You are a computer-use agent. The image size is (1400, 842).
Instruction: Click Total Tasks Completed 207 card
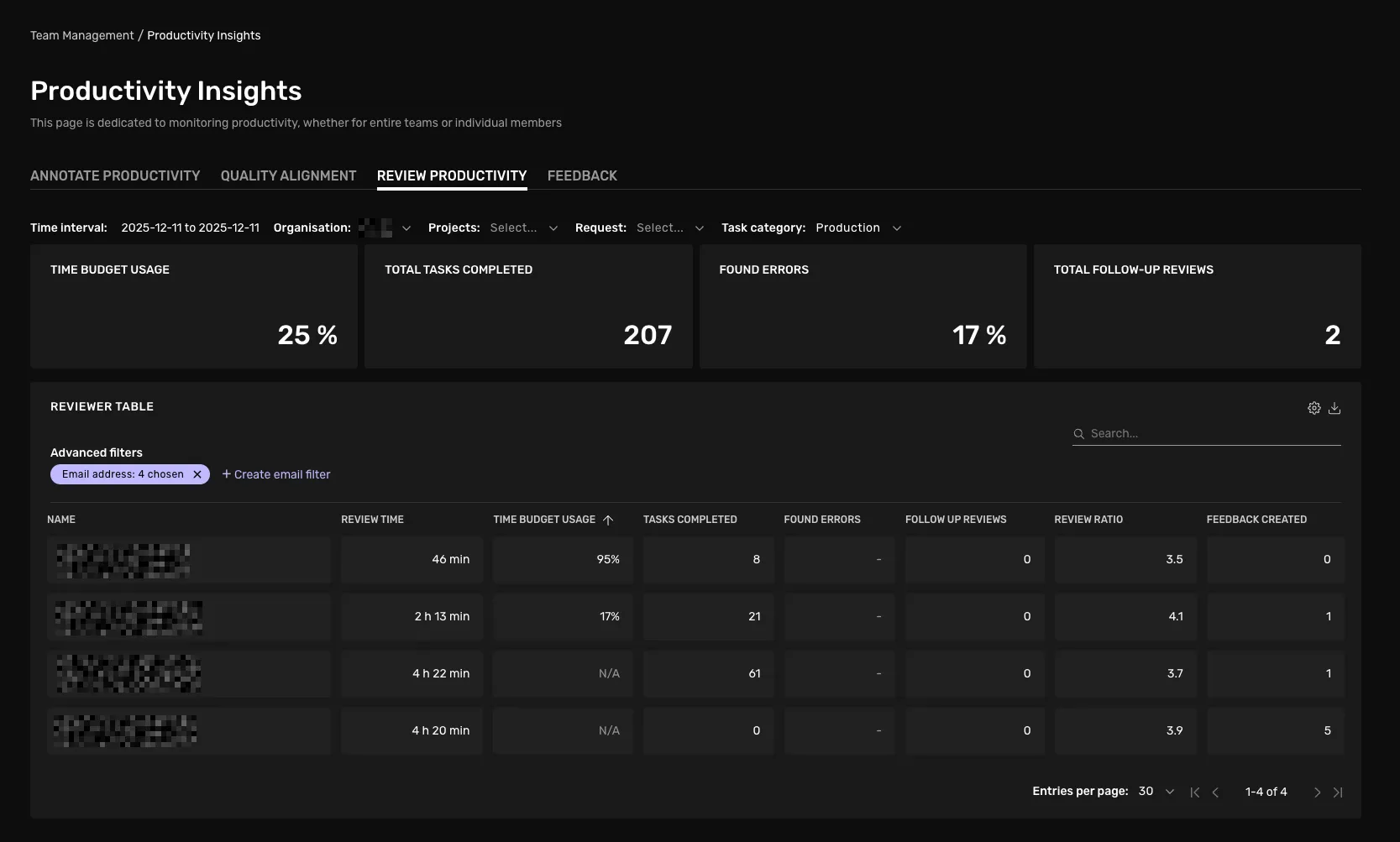tap(528, 306)
